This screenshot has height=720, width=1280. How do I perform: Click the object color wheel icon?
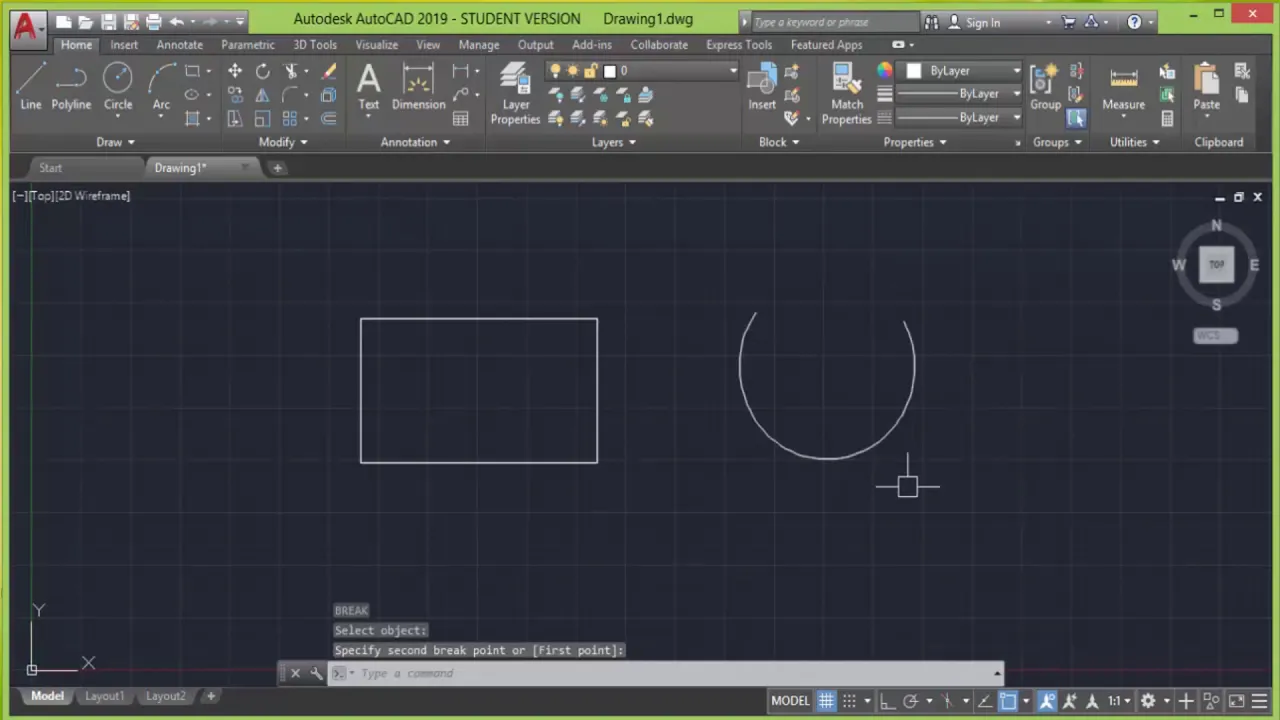coord(885,71)
